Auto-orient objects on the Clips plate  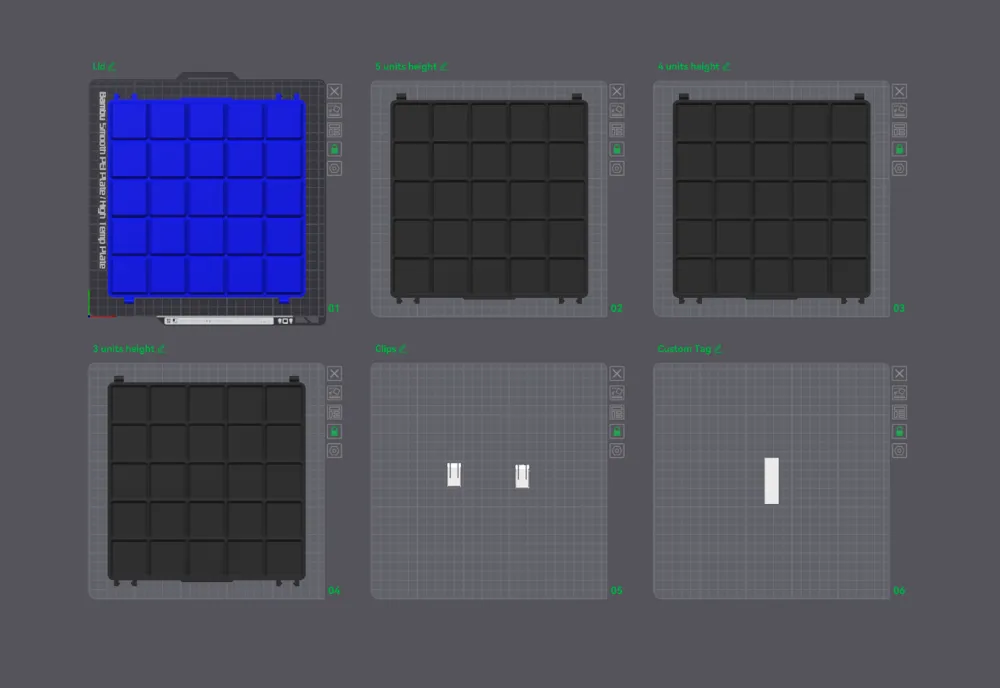(x=617, y=393)
